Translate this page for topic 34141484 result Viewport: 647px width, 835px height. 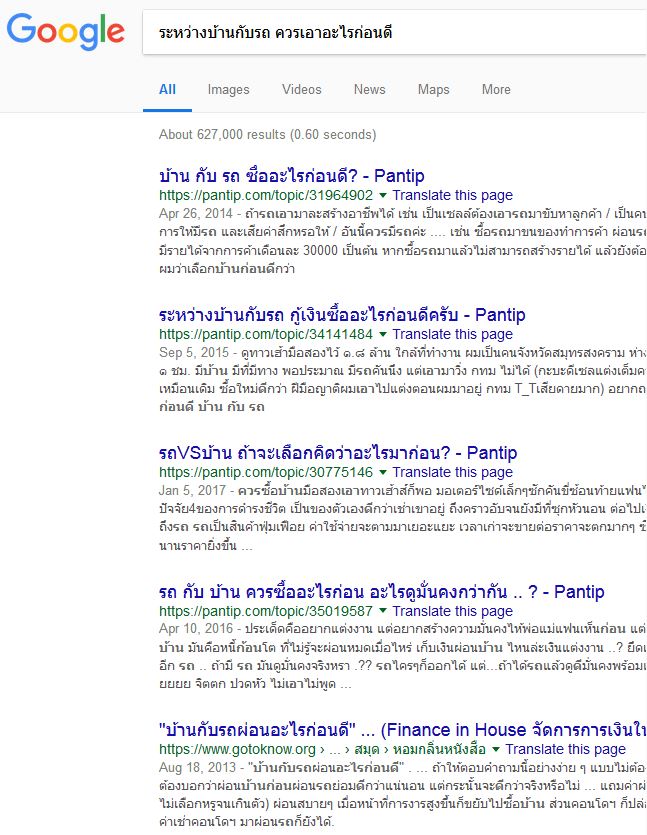tap(453, 334)
